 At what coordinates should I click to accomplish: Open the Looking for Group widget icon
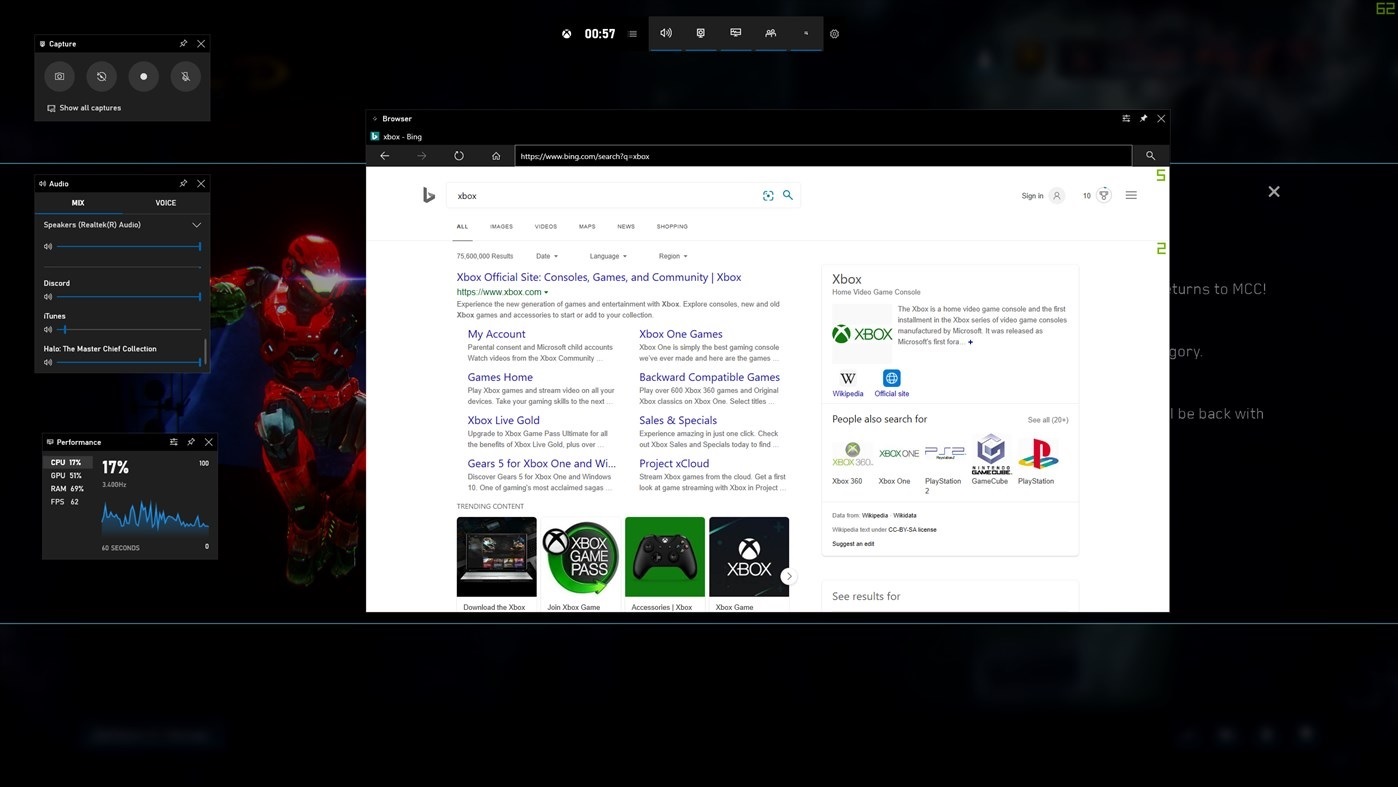point(770,33)
